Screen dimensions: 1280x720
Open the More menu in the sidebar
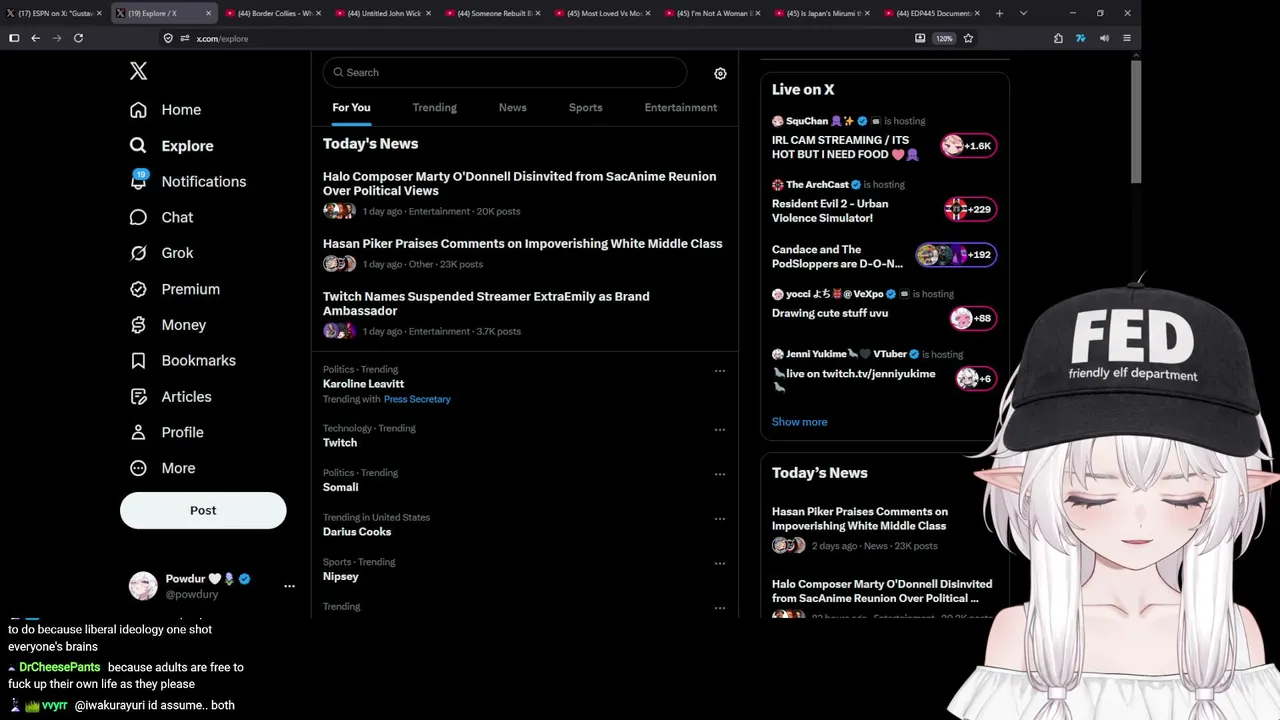(x=163, y=468)
